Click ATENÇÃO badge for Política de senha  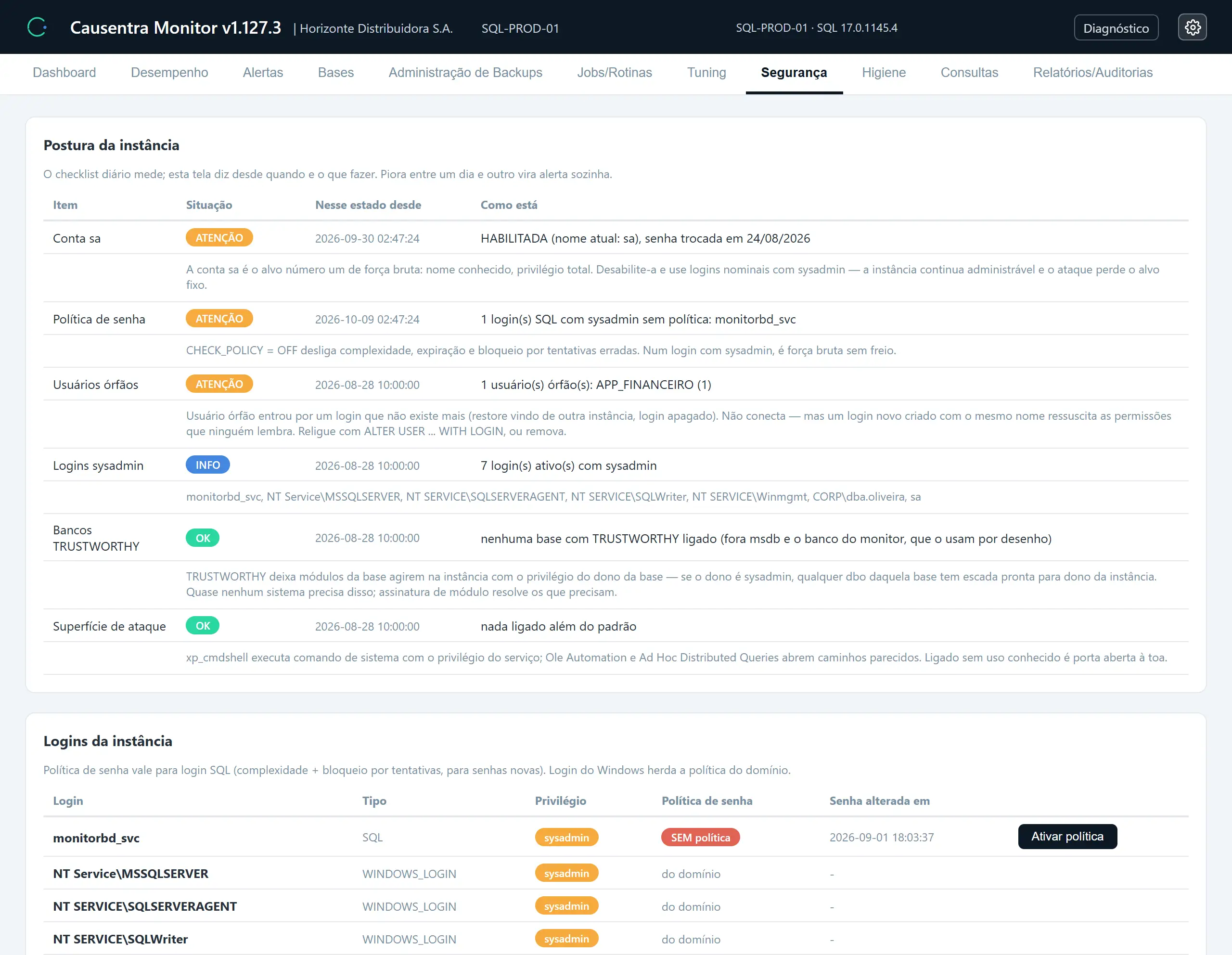[219, 318]
